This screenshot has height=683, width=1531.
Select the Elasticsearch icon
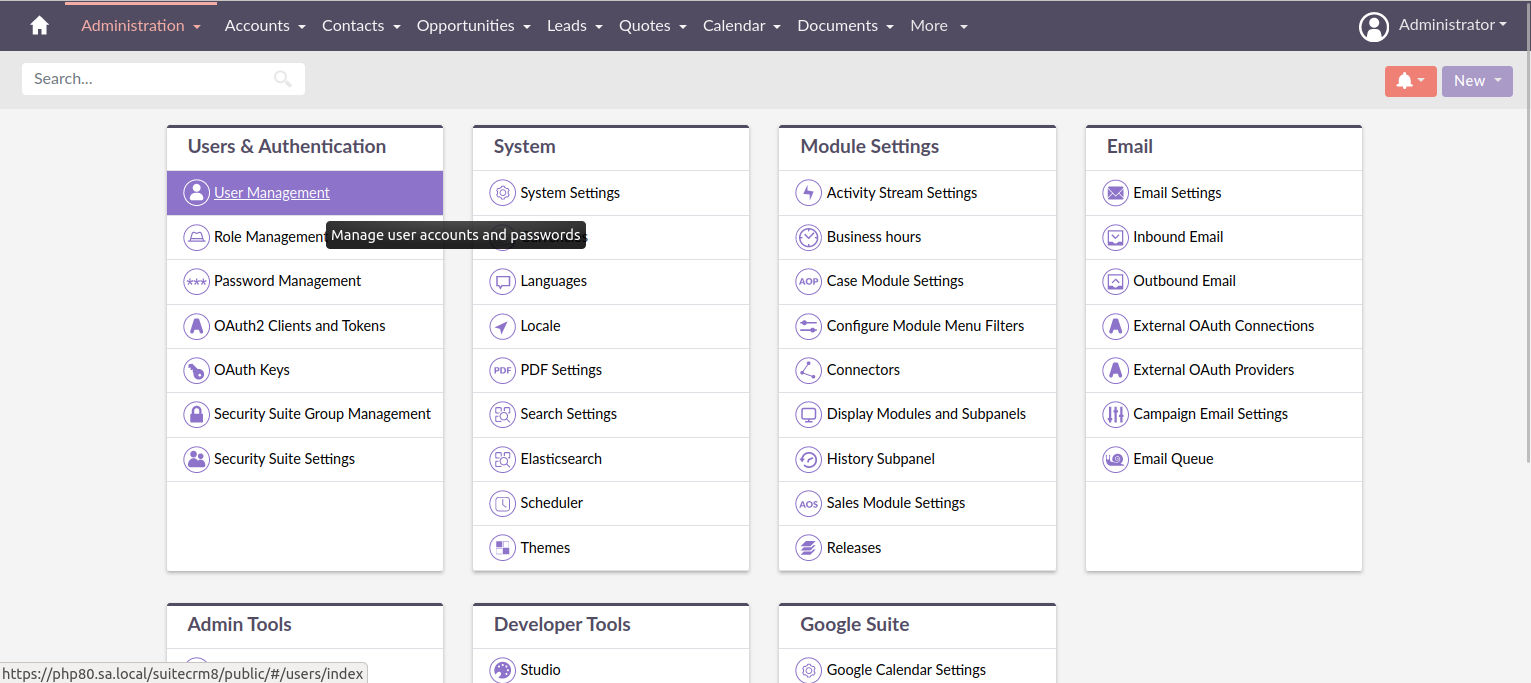click(x=502, y=459)
